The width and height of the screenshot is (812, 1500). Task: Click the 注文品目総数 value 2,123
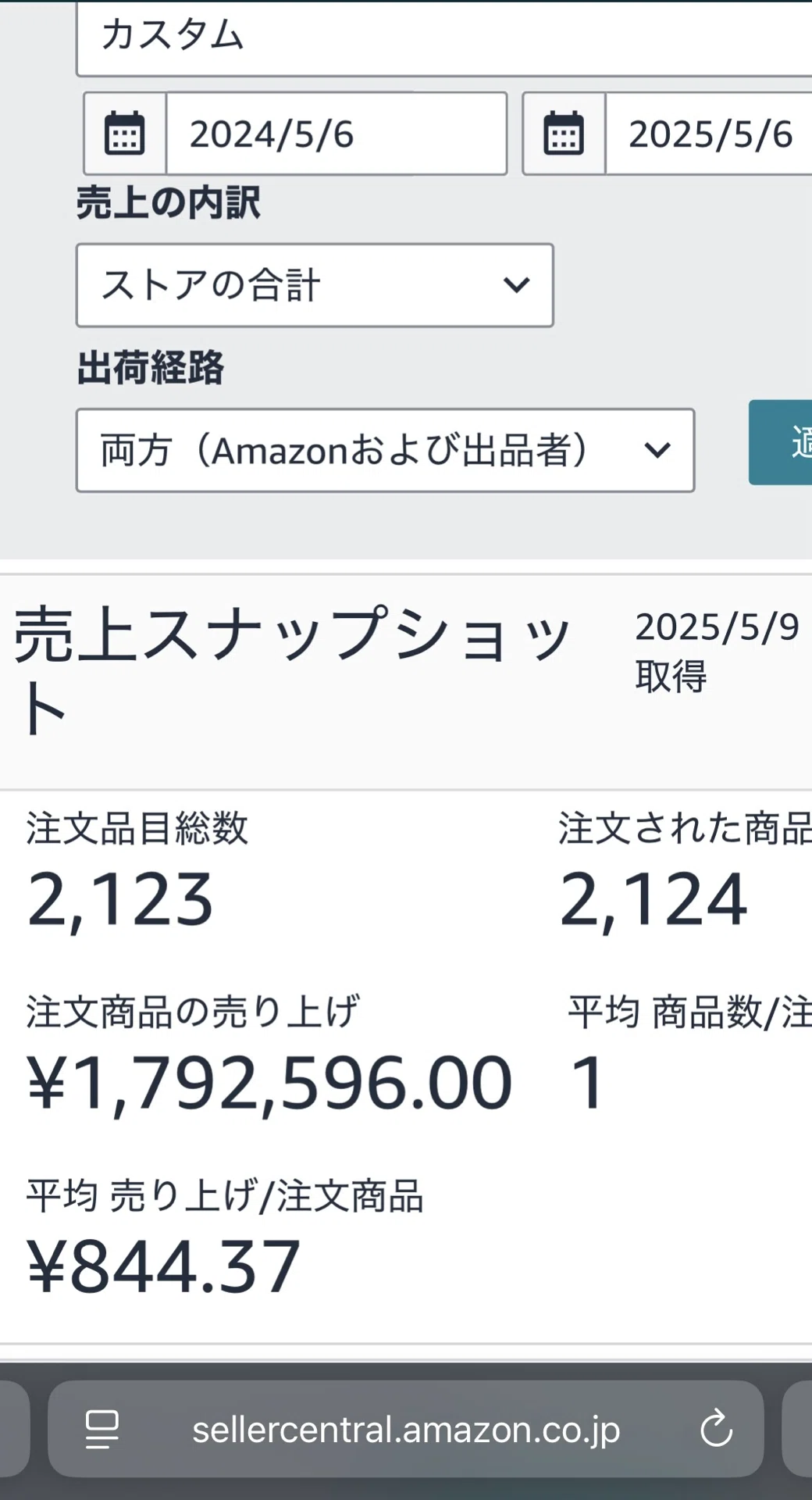click(x=120, y=901)
